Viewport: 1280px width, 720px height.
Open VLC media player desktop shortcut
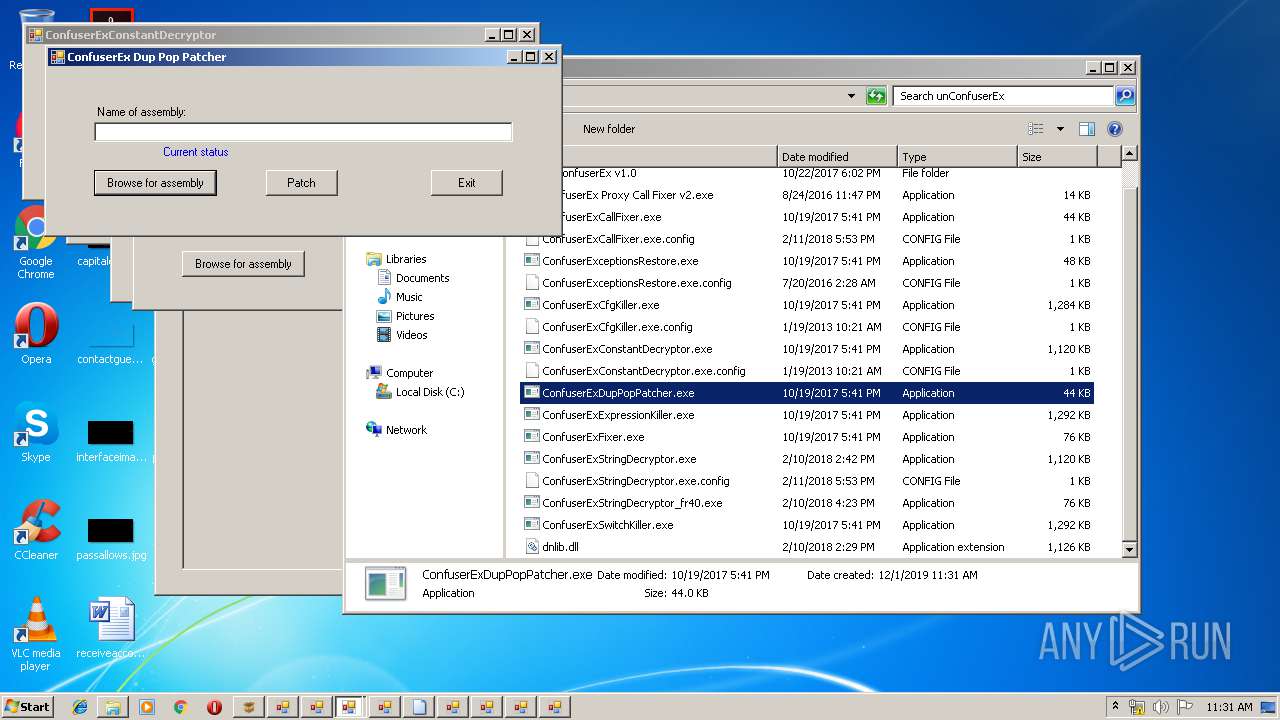(36, 634)
